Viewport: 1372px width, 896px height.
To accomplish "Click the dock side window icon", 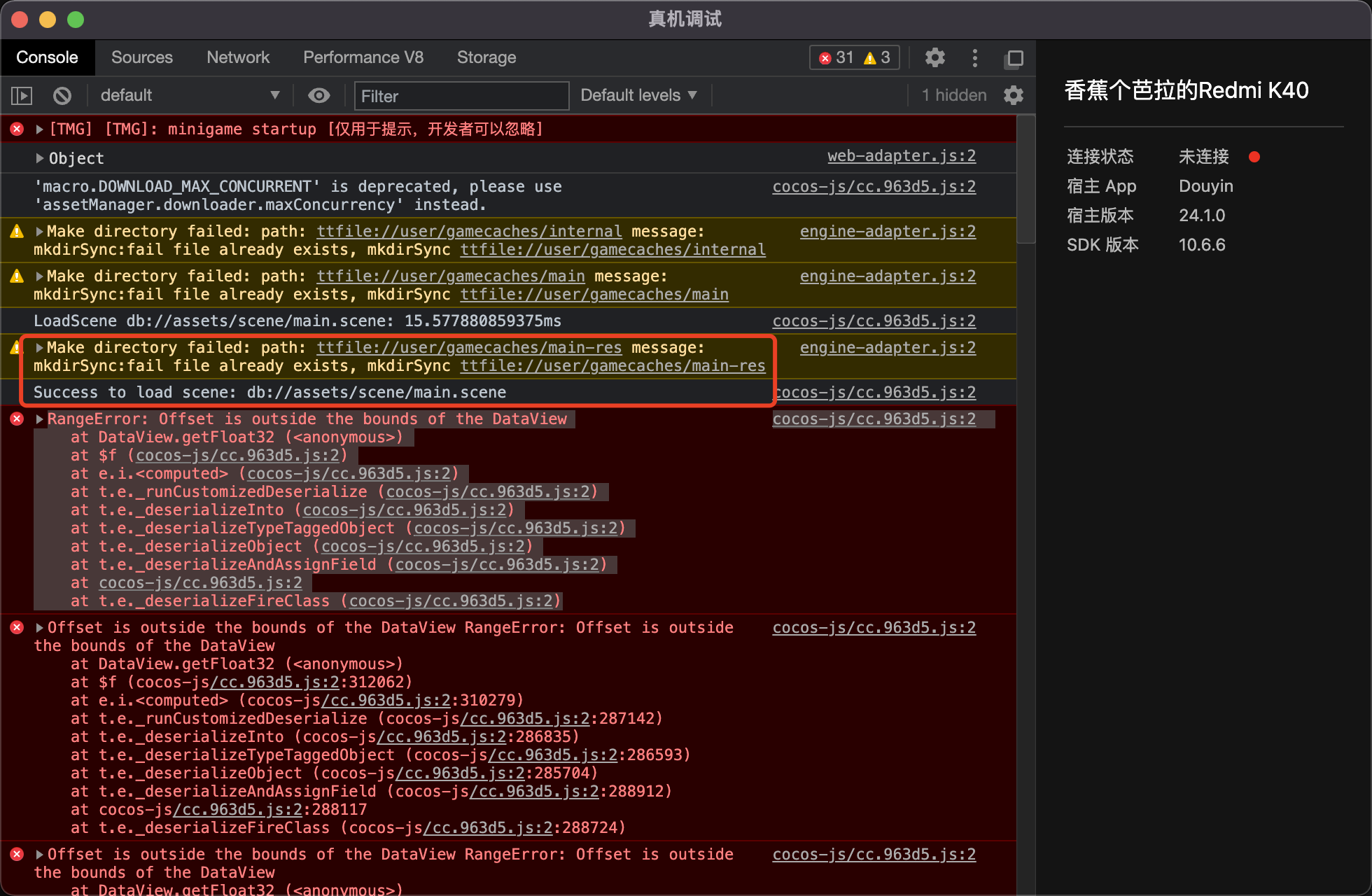I will pyautogui.click(x=1014, y=58).
